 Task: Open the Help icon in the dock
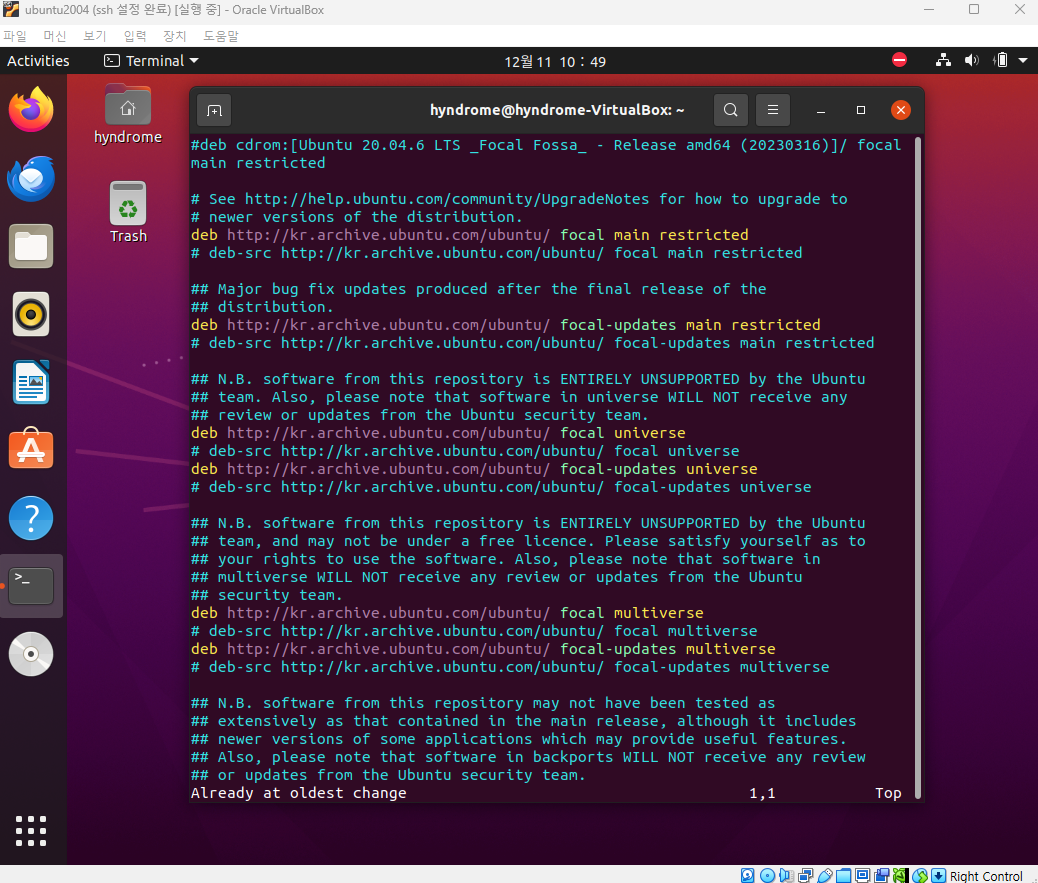[x=31, y=518]
